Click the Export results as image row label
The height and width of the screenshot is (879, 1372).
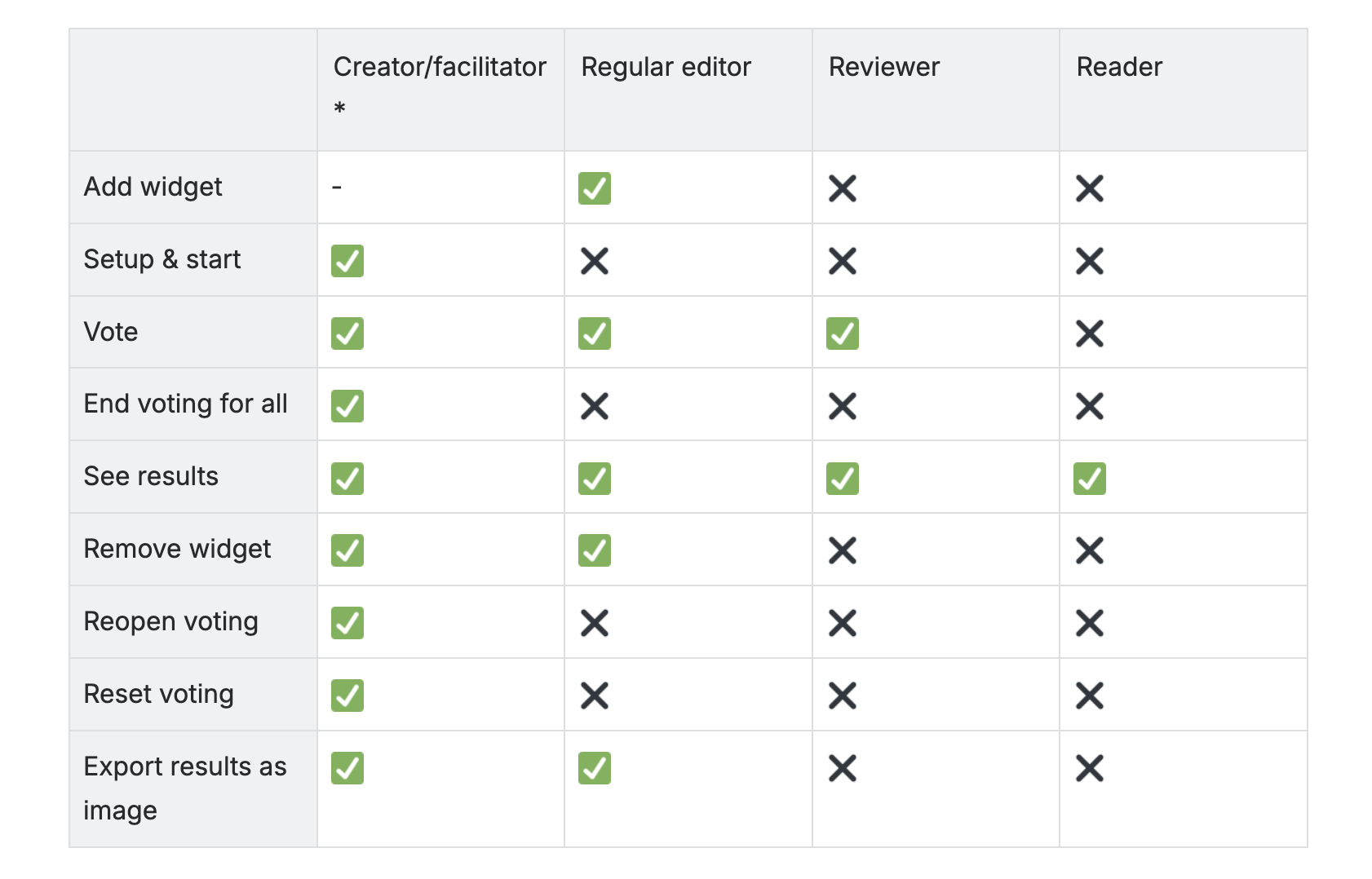click(x=185, y=788)
